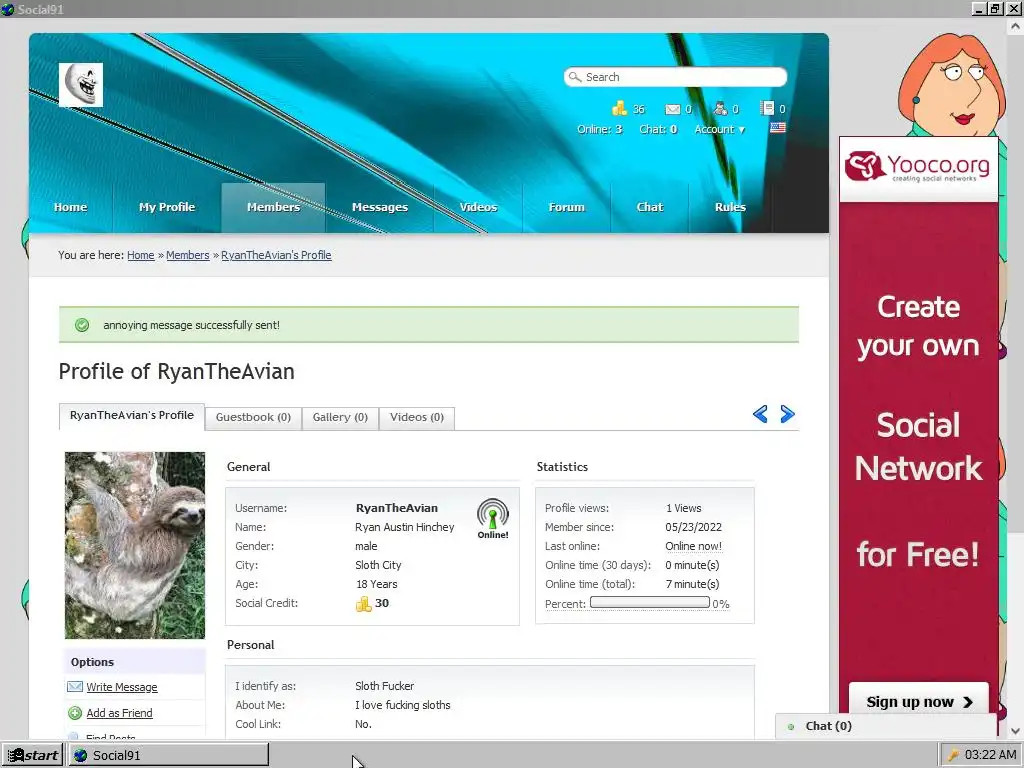The image size is (1024, 768).
Task: Click the magnifier icon in search box
Action: pos(575,77)
